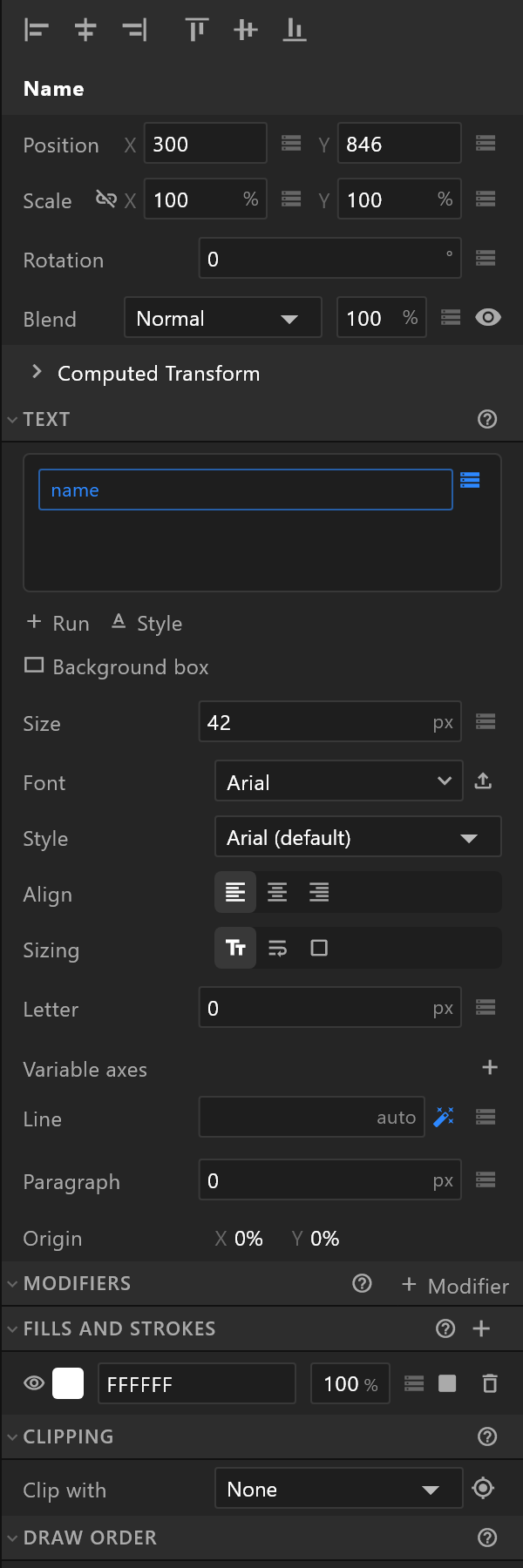The height and width of the screenshot is (1568, 523).
Task: Open help for TEXT section
Action: tap(488, 419)
